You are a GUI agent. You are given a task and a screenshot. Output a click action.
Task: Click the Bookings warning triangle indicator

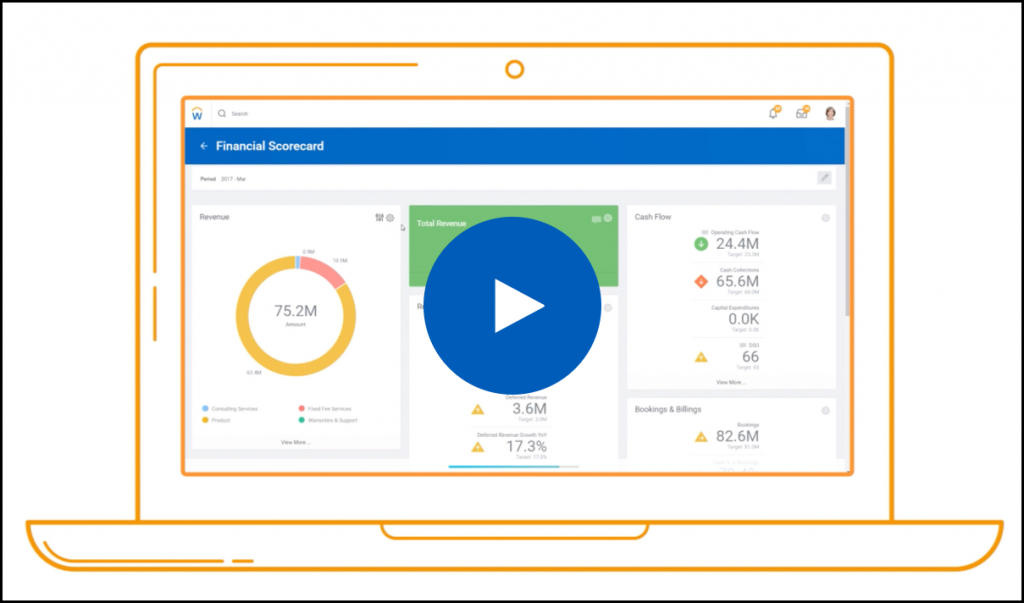coord(701,437)
